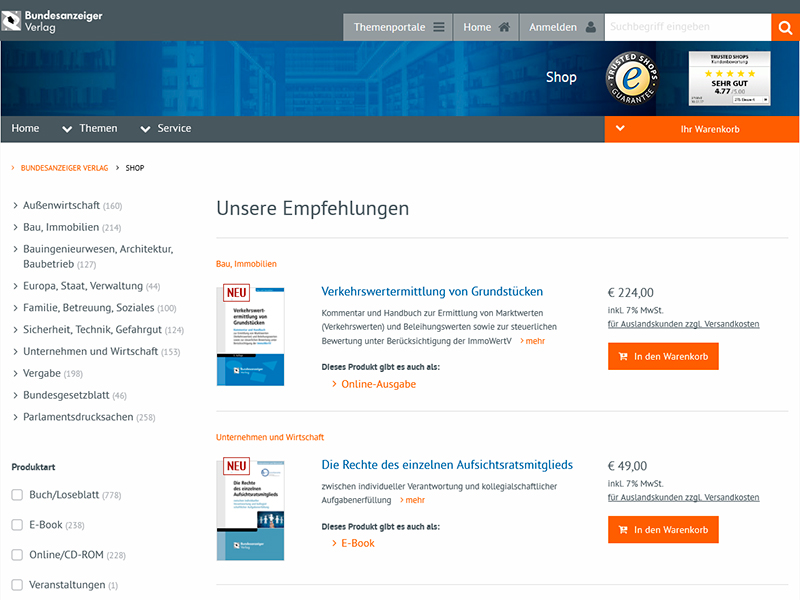Add Aufsichtsratsmitglieds book to the Warenkorb

663,530
